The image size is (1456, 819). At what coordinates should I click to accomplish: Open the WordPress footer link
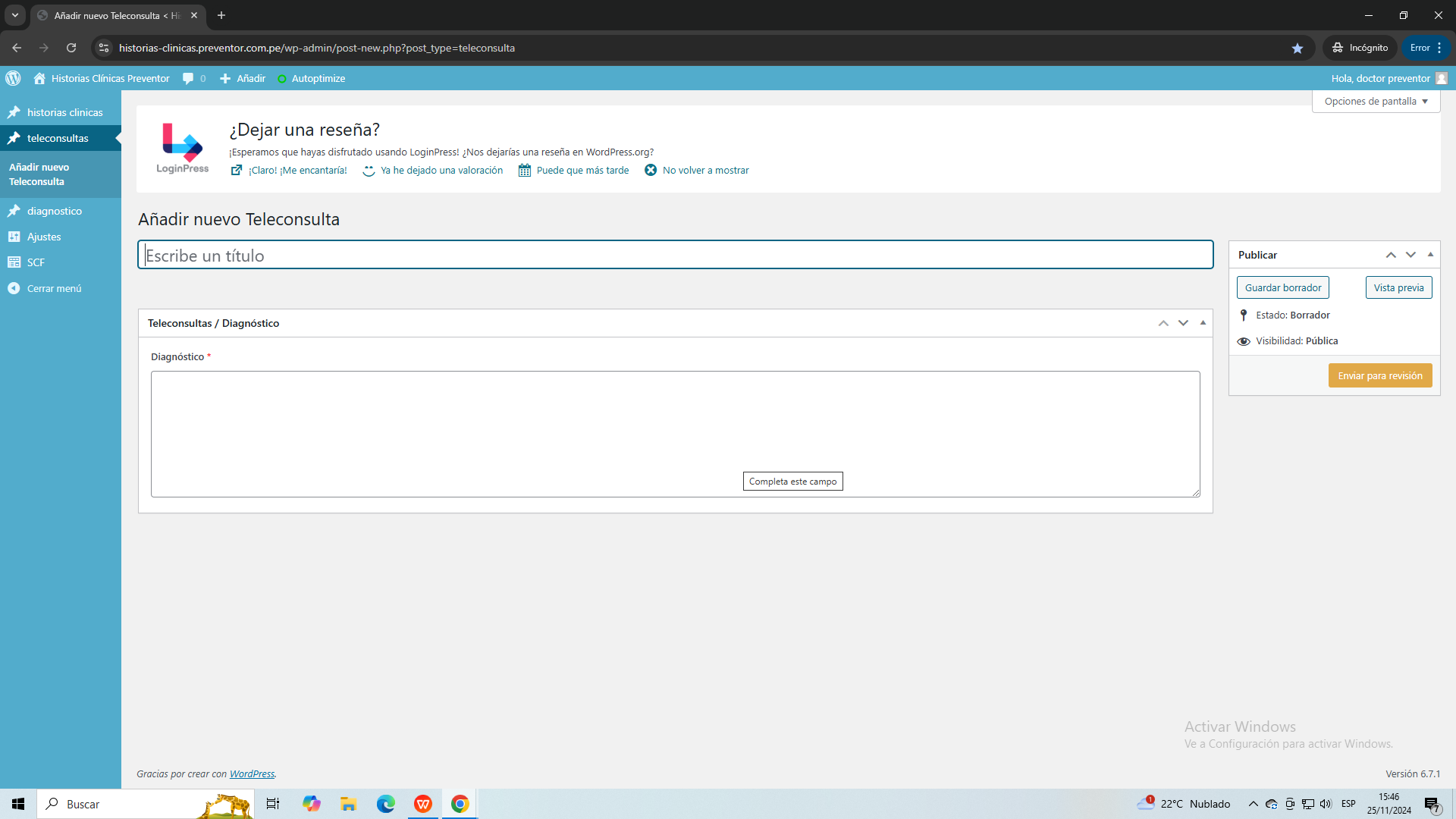coord(252,774)
